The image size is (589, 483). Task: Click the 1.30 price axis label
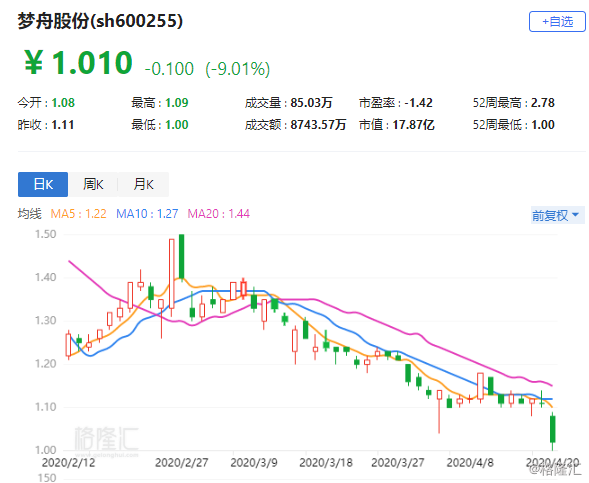pyautogui.click(x=45, y=321)
